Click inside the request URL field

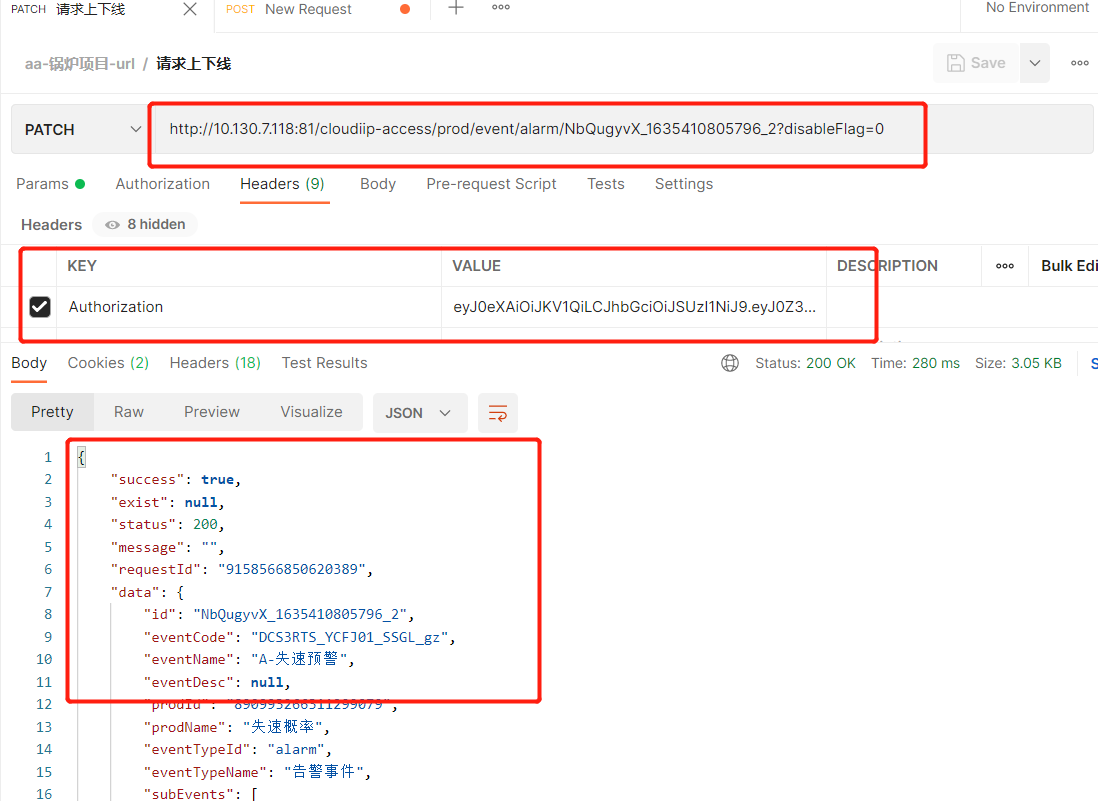coord(538,128)
